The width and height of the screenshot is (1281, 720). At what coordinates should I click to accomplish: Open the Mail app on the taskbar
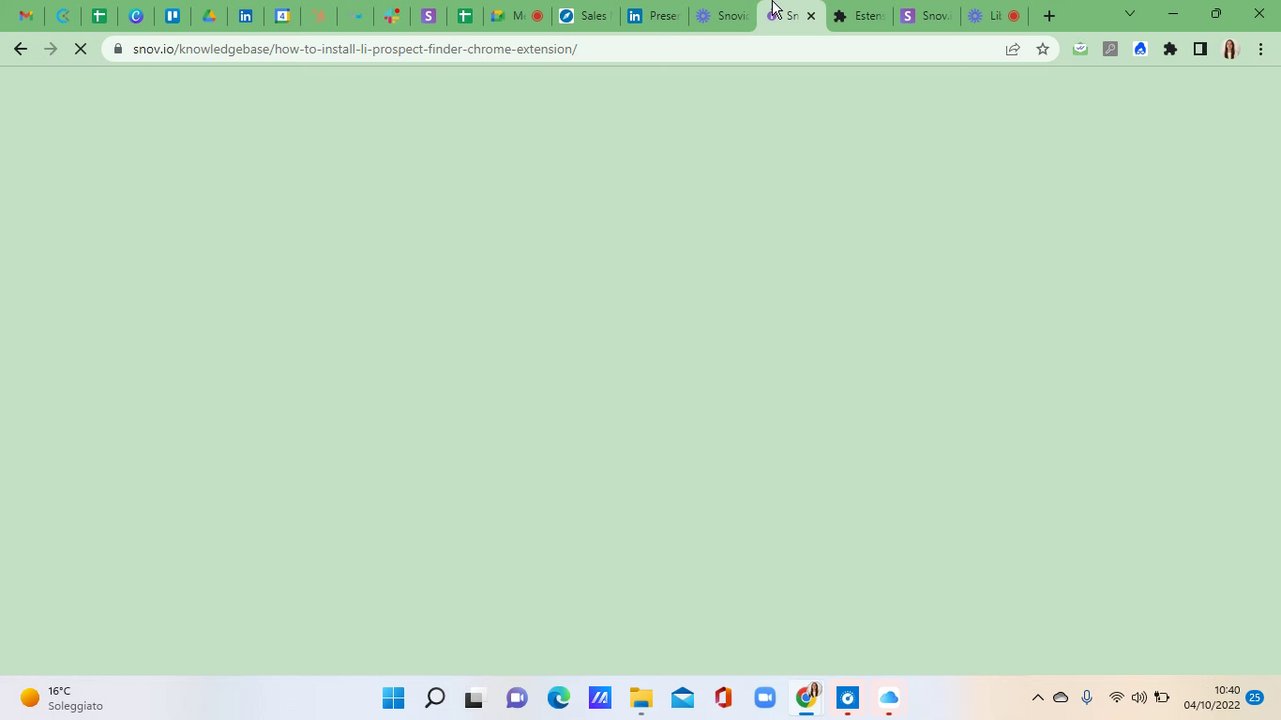coord(682,698)
